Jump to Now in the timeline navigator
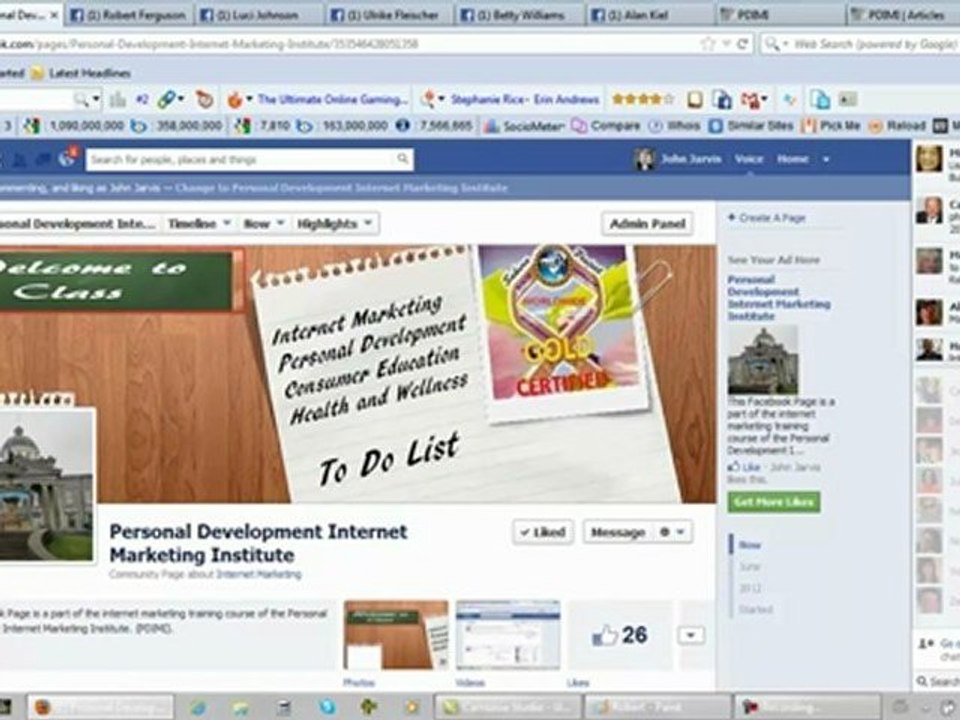The height and width of the screenshot is (720, 960). click(x=750, y=545)
